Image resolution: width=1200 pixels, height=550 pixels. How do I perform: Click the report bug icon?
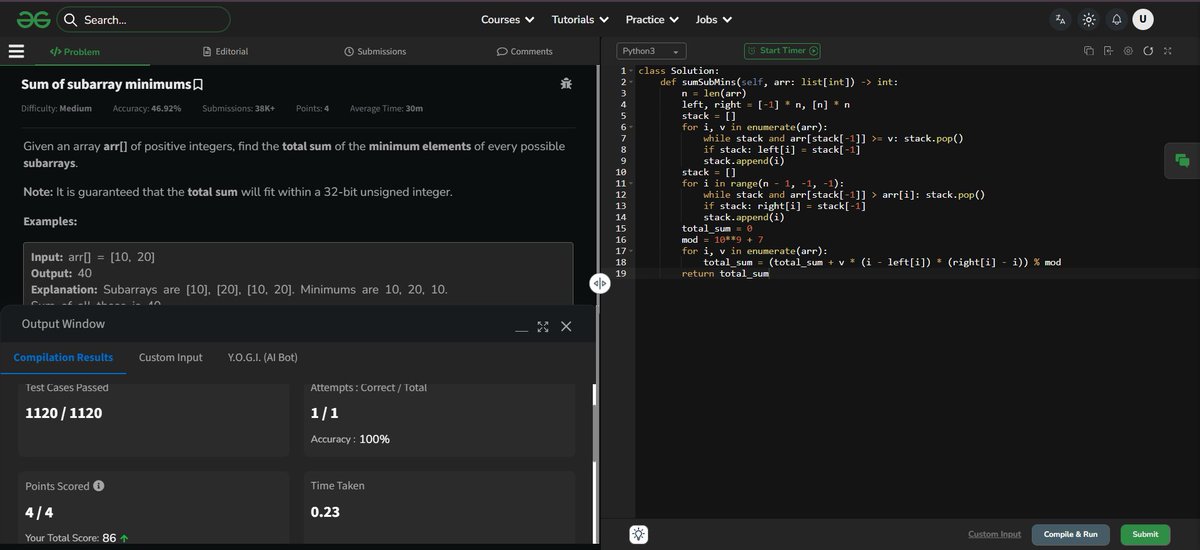click(567, 84)
